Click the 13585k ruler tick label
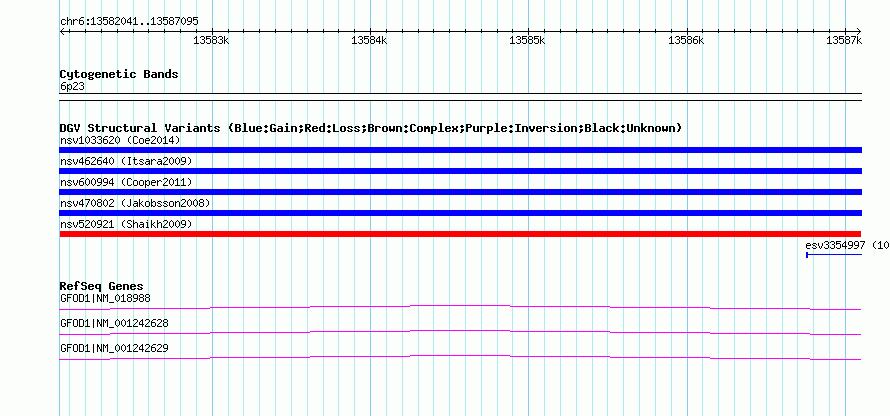 tap(528, 40)
